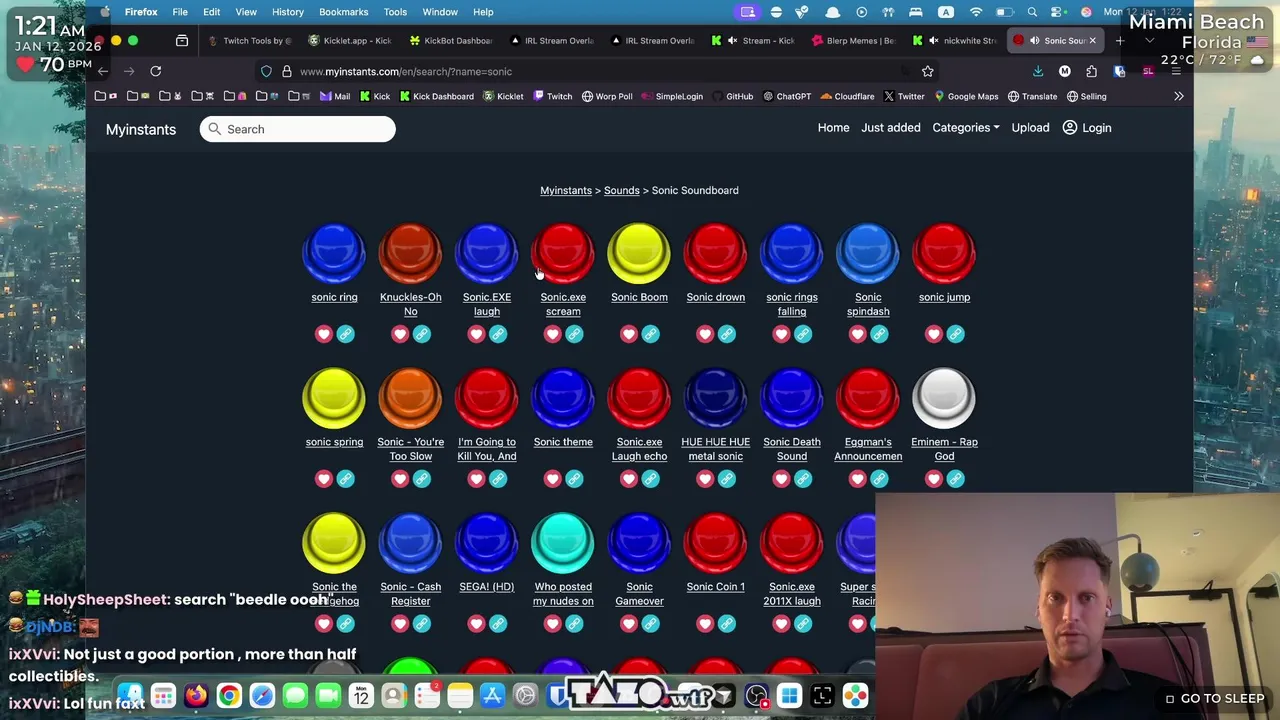Open FaceTime from the dock
1280x720 pixels.
328,695
